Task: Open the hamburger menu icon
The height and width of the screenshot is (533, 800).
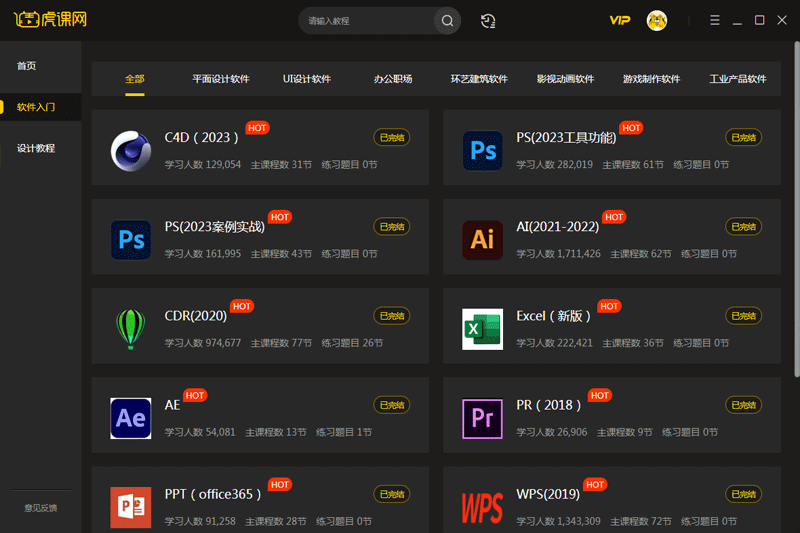Action: (x=715, y=20)
